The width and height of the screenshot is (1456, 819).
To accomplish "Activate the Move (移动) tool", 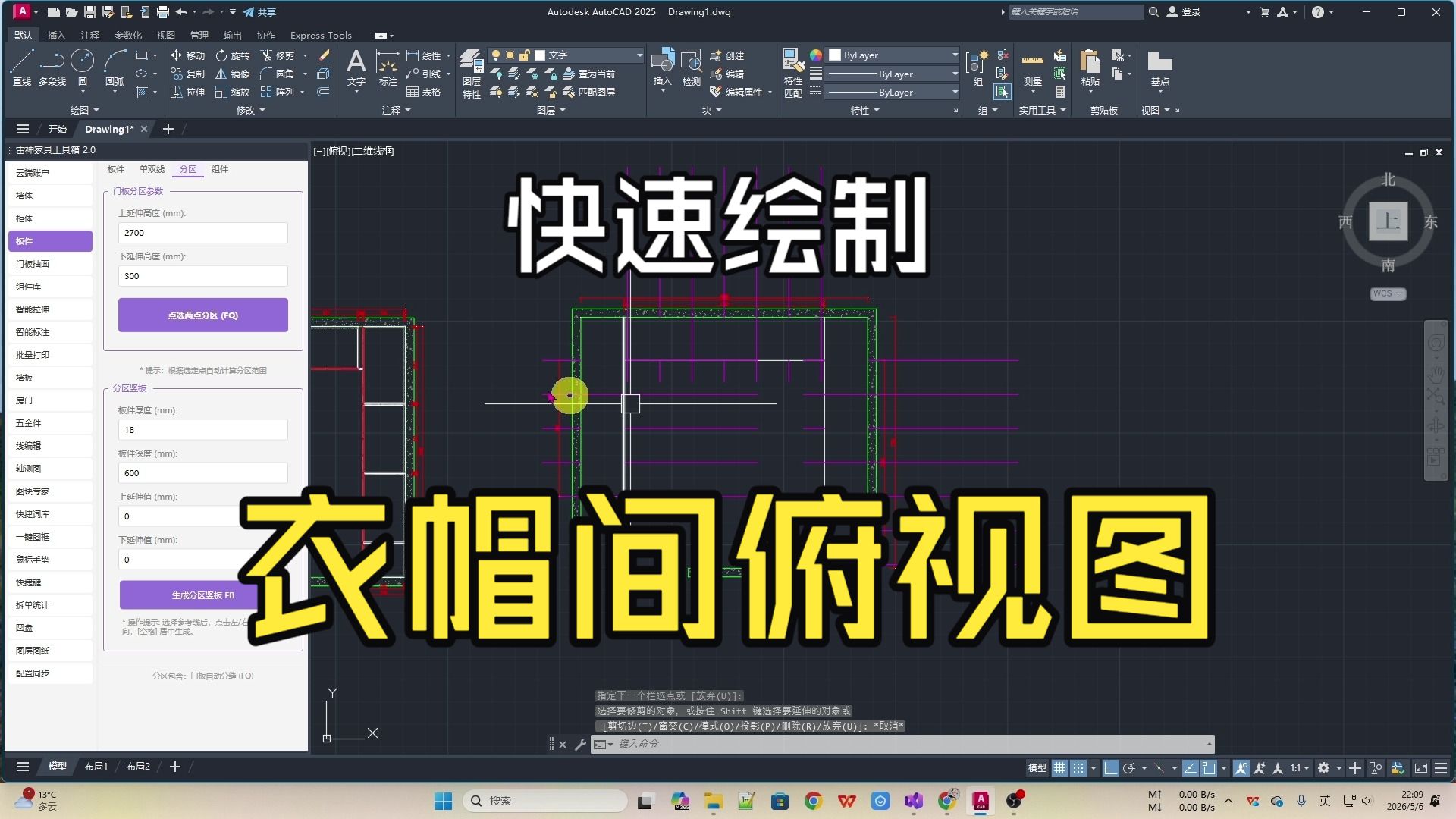I will tap(187, 55).
